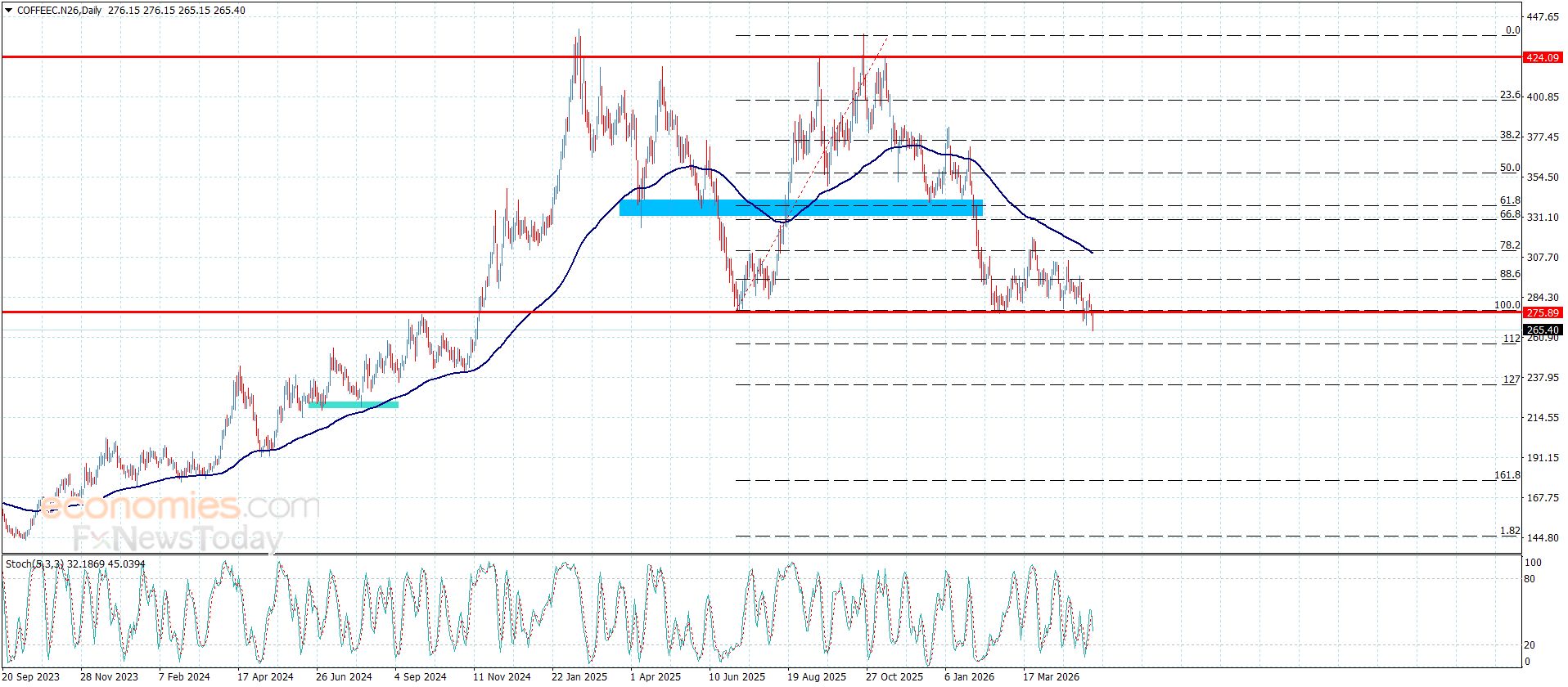Select the blue rectangle zone near 61.8 level
Screen dimensions: 1568x687
click(801, 208)
